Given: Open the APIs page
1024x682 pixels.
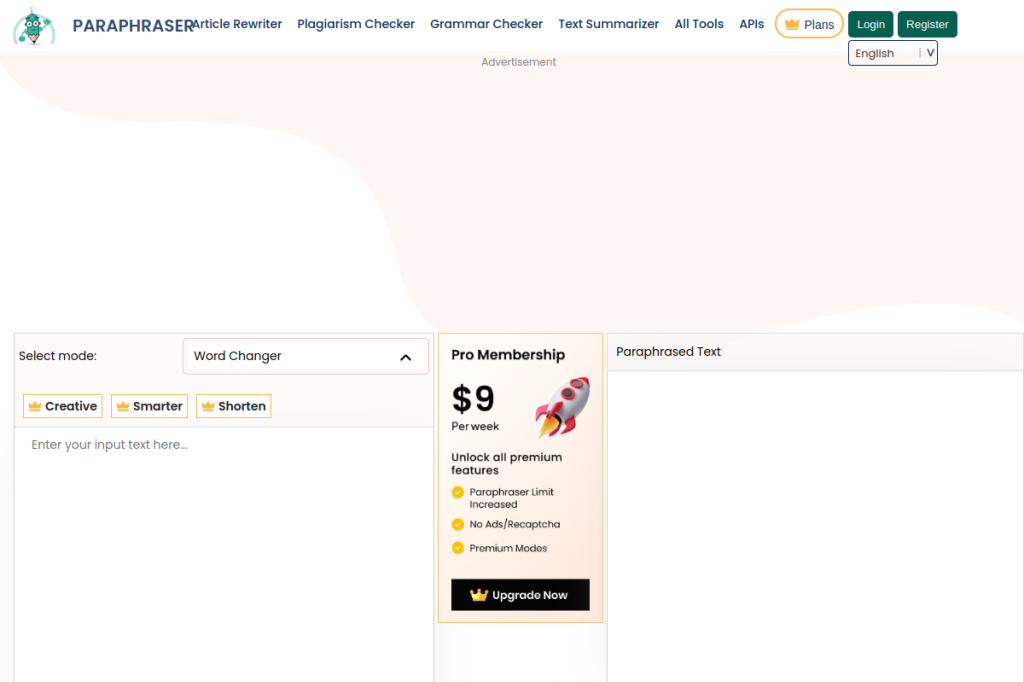Looking at the screenshot, I should coord(751,24).
